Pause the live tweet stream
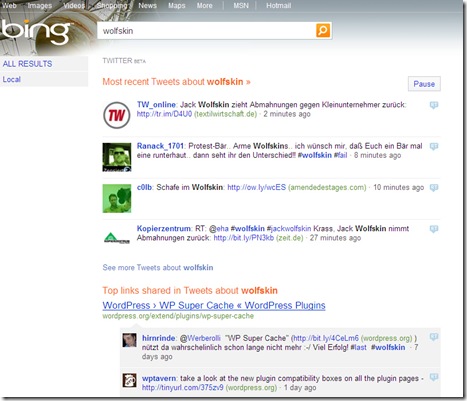This screenshot has width=467, height=401. [424, 84]
